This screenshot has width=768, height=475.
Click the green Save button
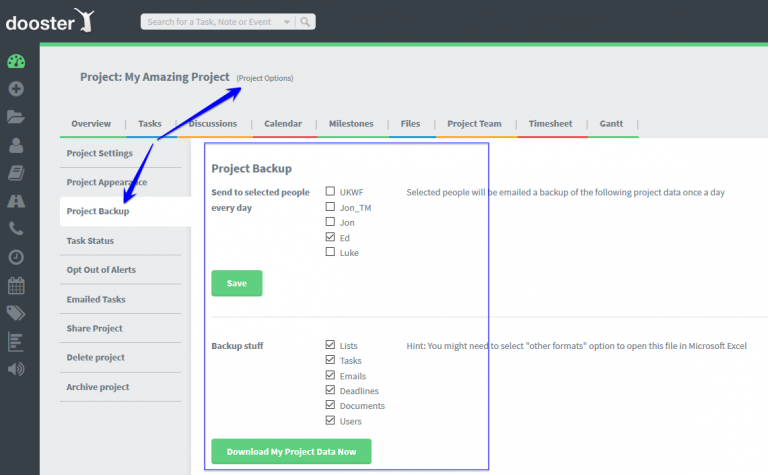(237, 283)
